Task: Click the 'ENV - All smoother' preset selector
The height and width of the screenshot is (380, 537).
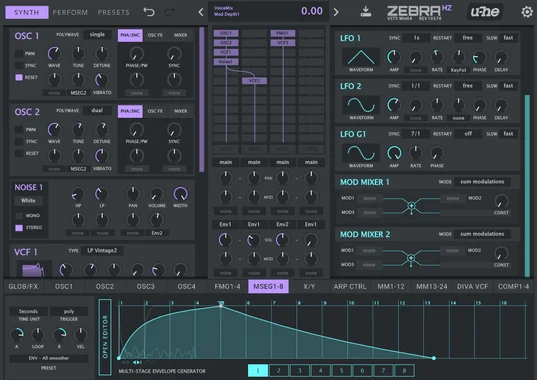Action: coord(49,358)
